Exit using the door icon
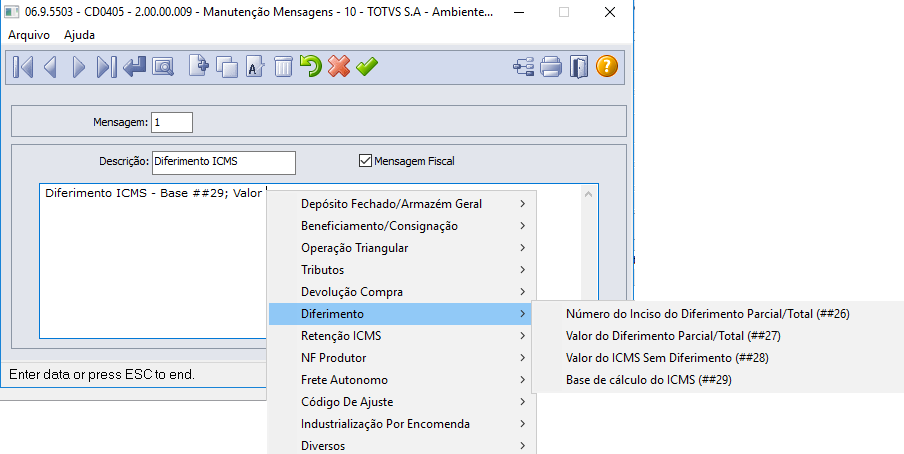This screenshot has width=904, height=454. (579, 67)
